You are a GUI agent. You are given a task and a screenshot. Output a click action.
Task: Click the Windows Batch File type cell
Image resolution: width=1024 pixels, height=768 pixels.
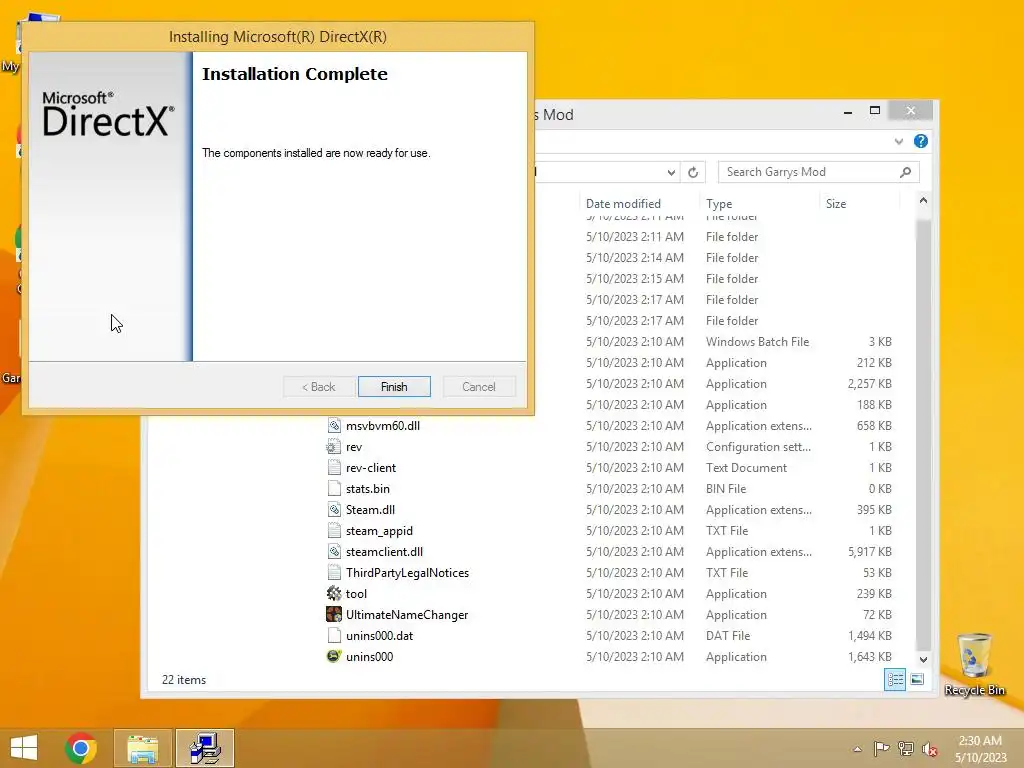758,342
